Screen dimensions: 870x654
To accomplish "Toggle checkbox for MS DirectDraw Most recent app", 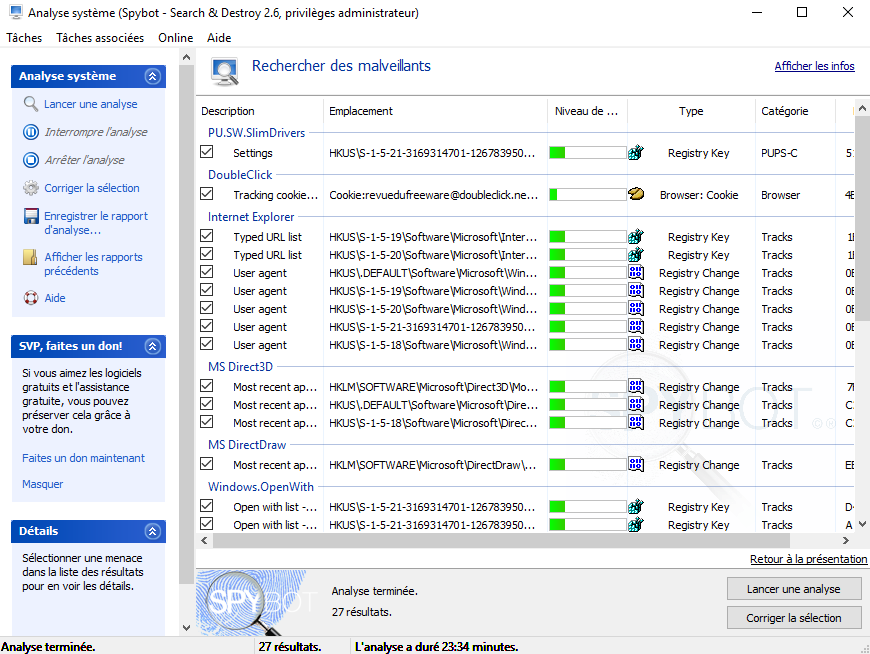I will pos(206,463).
